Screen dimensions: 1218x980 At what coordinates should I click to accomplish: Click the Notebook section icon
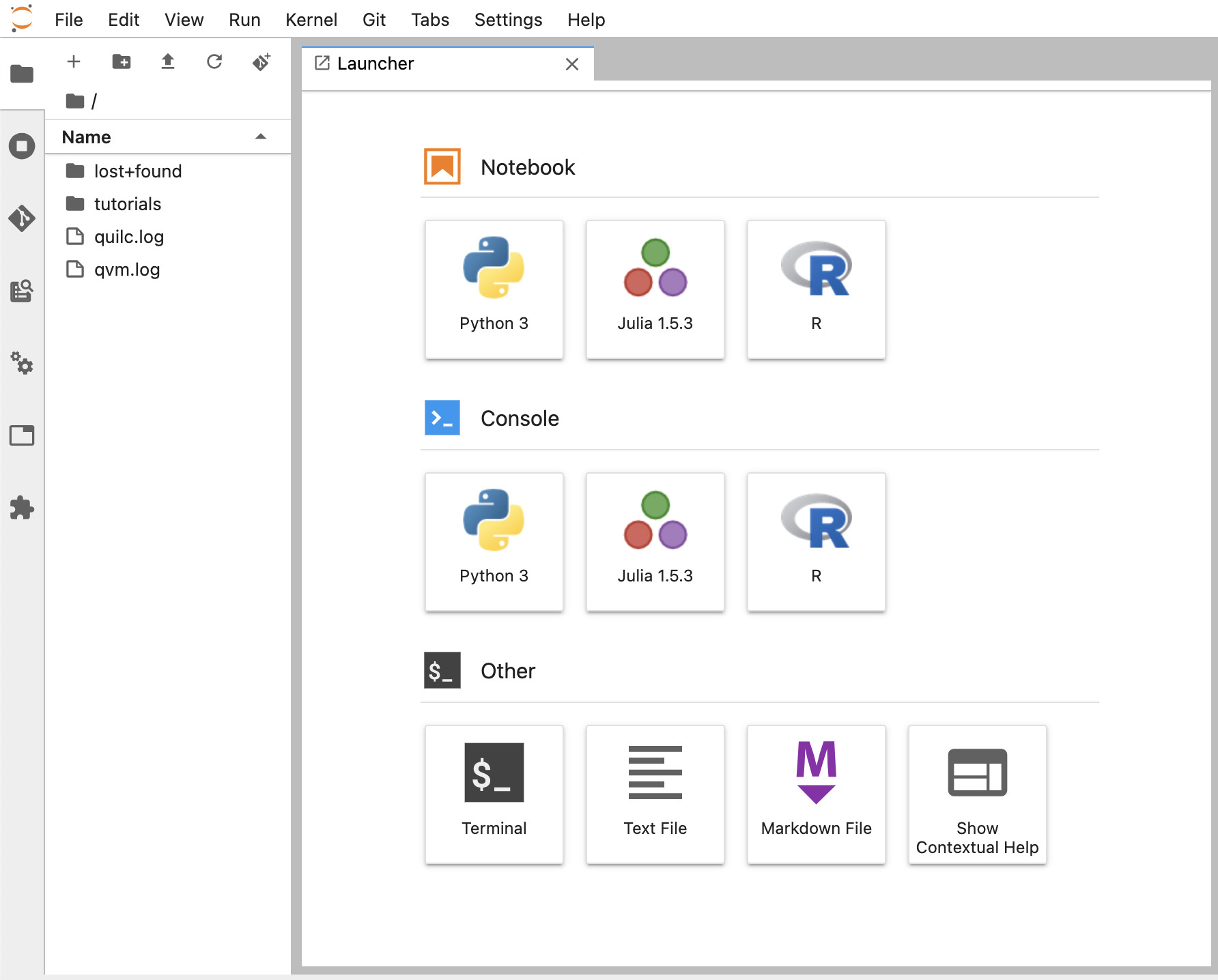(x=442, y=167)
